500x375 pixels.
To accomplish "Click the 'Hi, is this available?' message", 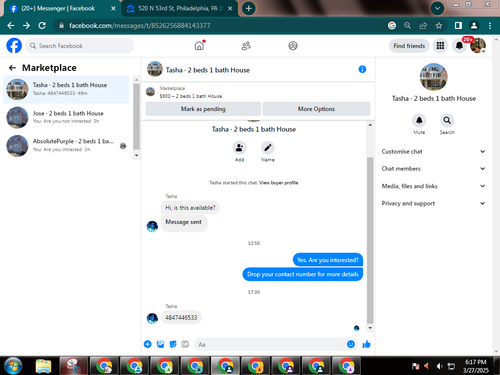I will pyautogui.click(x=190, y=208).
